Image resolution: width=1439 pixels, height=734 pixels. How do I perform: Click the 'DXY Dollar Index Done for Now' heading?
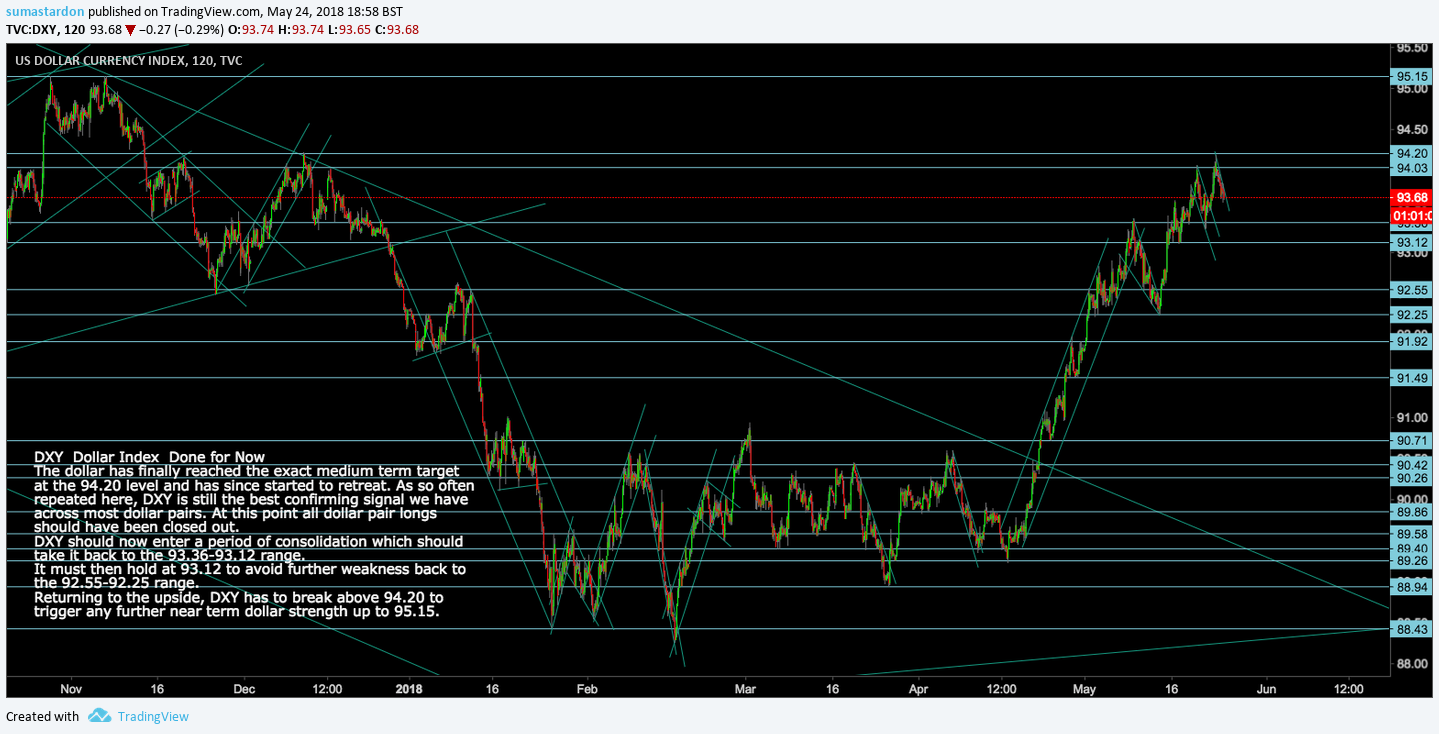[149, 457]
